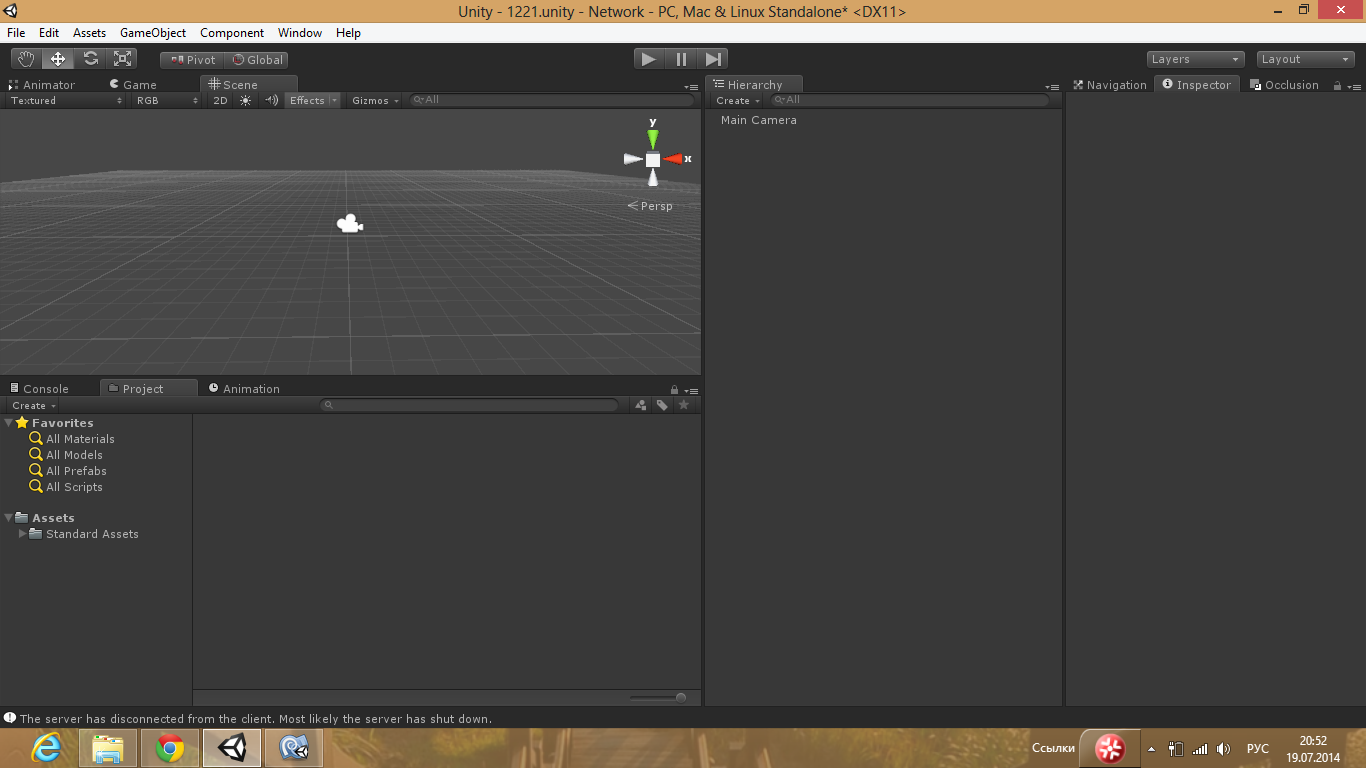Open the Project Create dropdown
The image size is (1366, 768).
tap(34, 405)
